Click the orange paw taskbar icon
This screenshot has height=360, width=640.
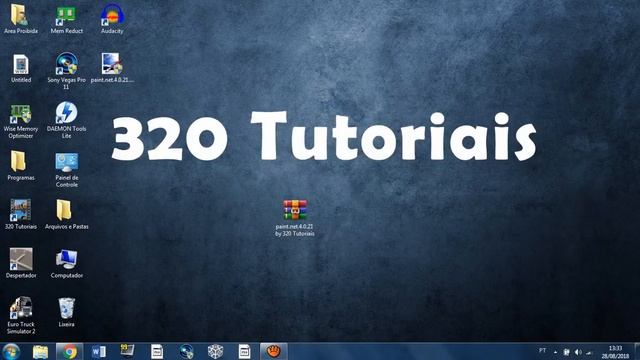tap(273, 351)
